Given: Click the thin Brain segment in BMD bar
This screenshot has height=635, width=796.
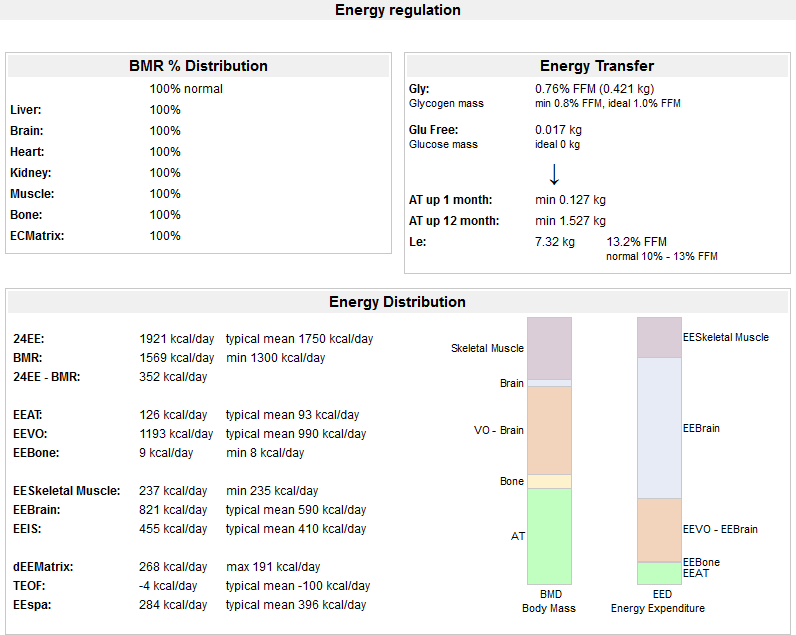Looking at the screenshot, I should (549, 383).
